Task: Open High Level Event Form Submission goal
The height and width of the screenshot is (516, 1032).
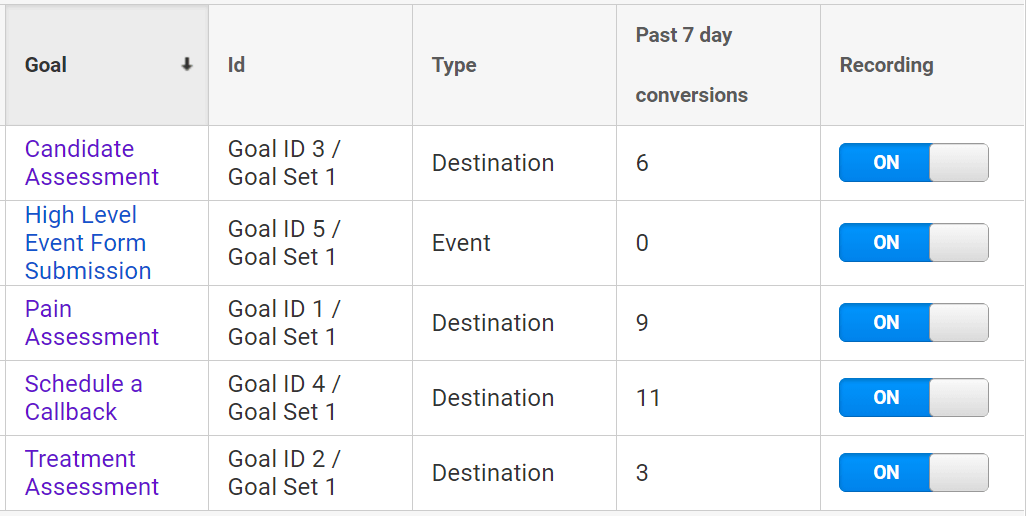Action: click(x=88, y=243)
